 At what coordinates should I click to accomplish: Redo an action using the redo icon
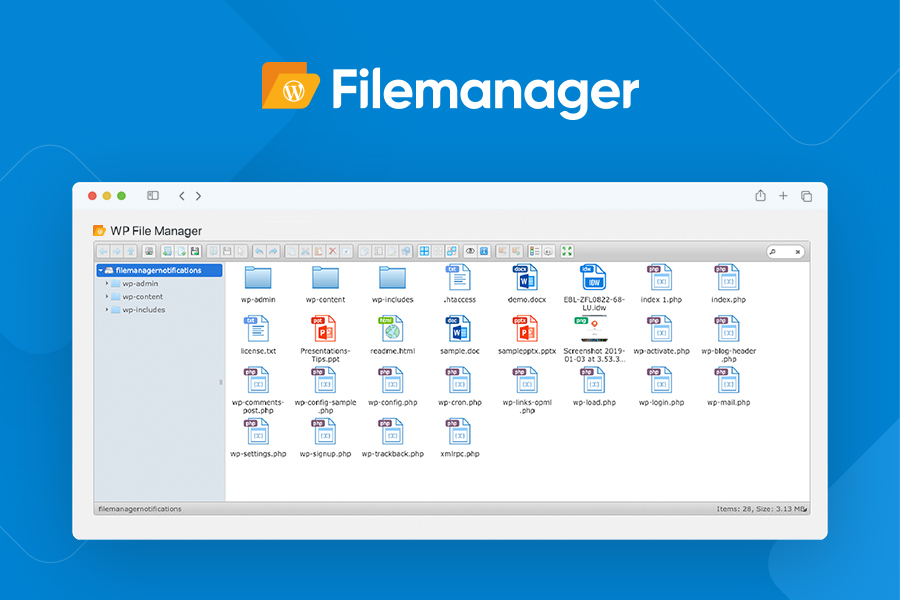272,251
